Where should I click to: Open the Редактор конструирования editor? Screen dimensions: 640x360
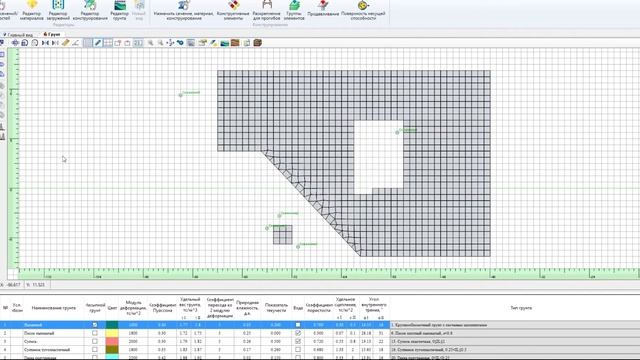[x=90, y=10]
